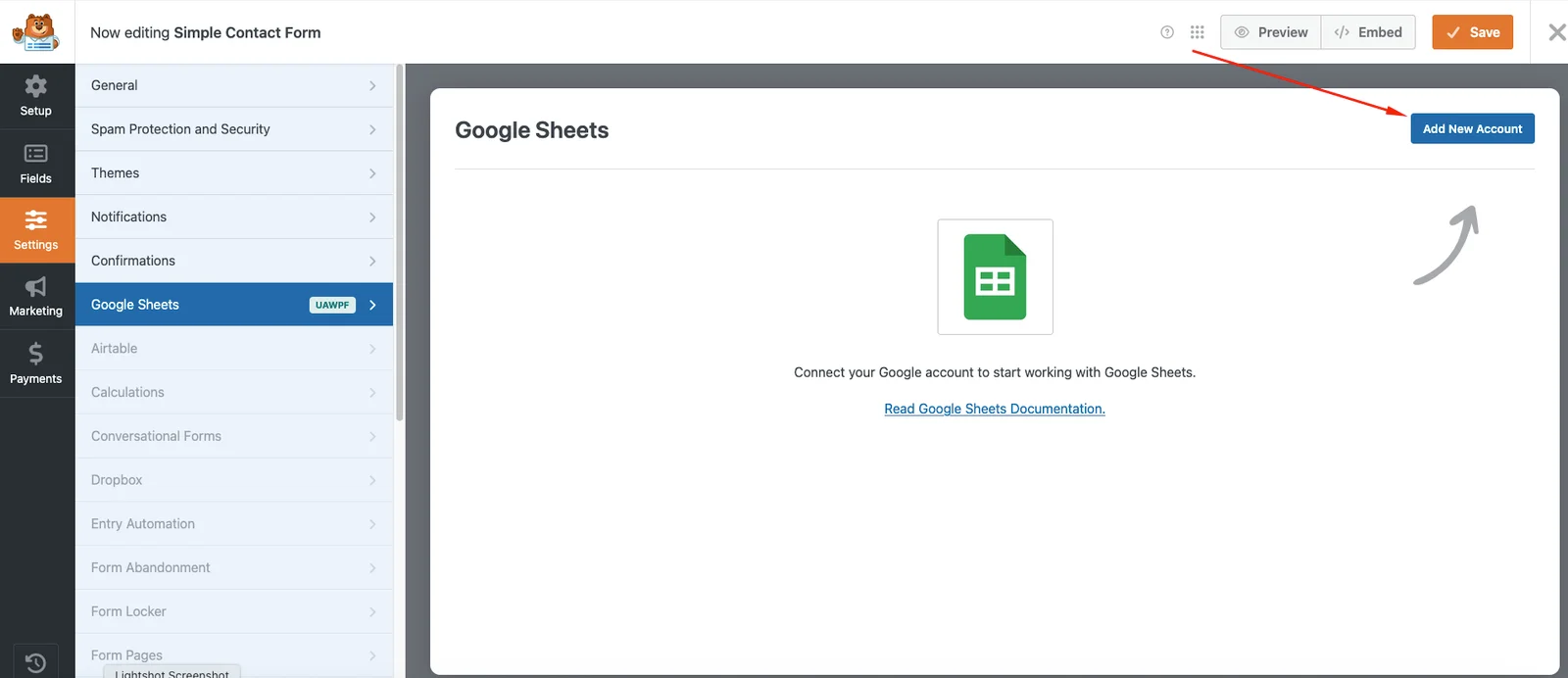1568x678 pixels.
Task: Click the help question mark icon
Action: (1166, 32)
